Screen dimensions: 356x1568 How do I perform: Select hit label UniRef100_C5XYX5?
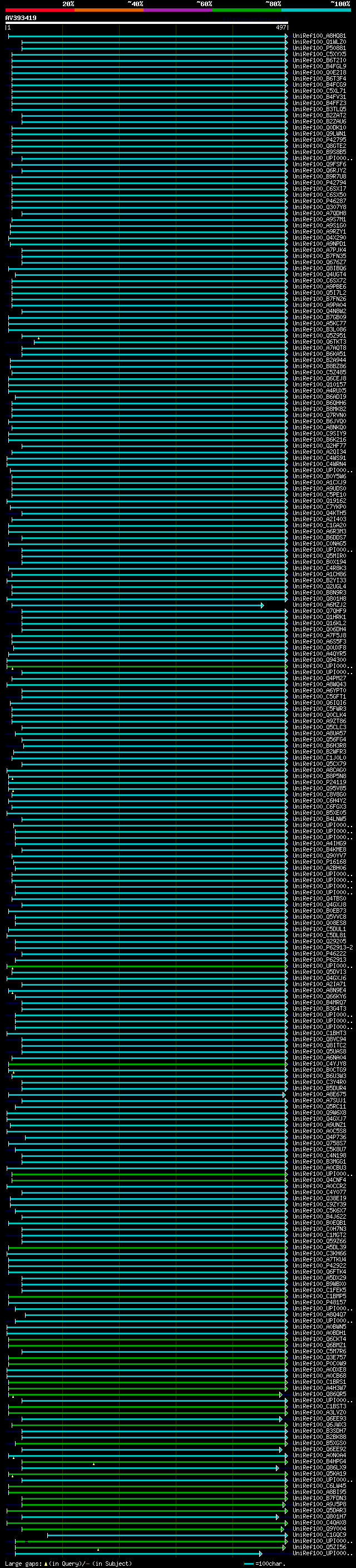(x=319, y=54)
